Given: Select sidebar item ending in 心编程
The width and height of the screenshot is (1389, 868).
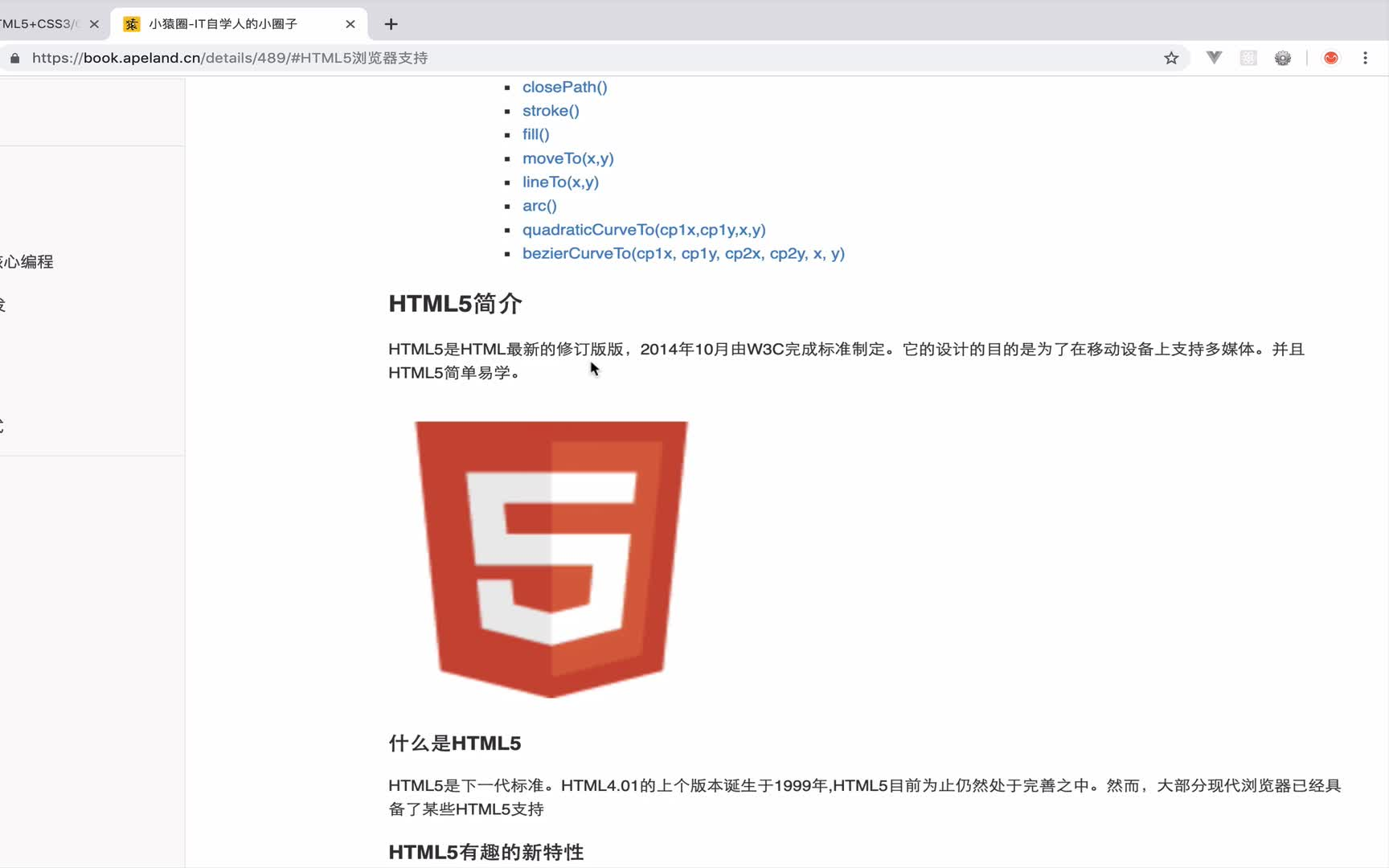Looking at the screenshot, I should click(27, 262).
